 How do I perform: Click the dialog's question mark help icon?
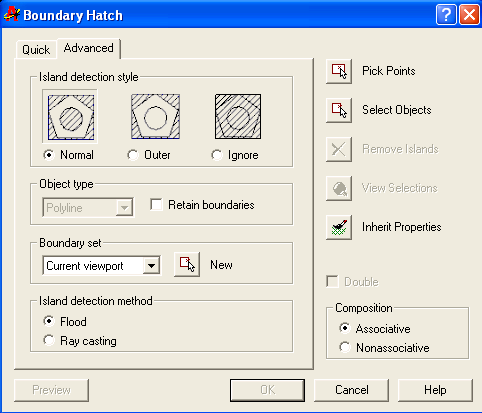click(446, 15)
